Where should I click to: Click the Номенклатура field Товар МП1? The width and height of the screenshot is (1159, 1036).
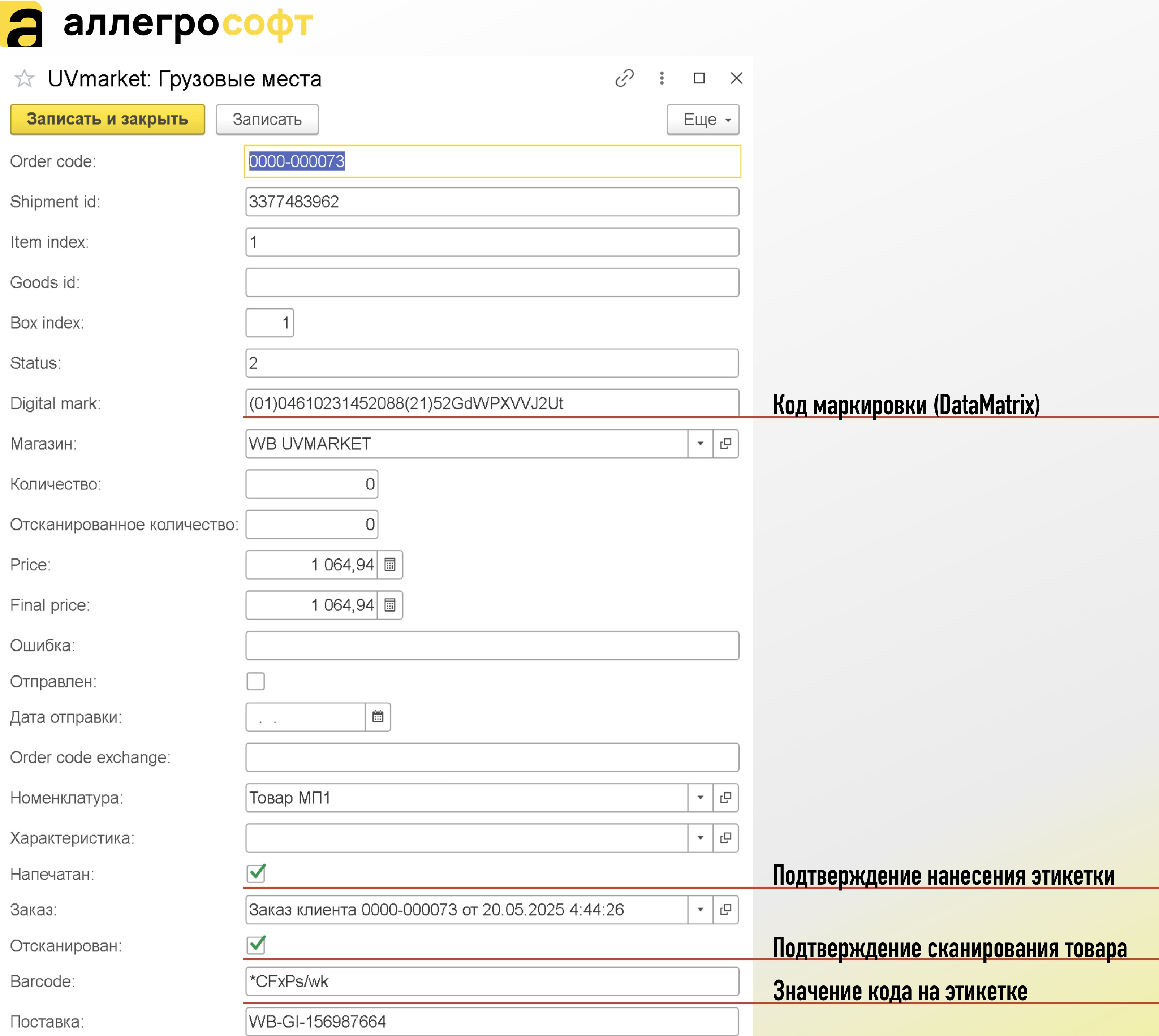pos(467,798)
